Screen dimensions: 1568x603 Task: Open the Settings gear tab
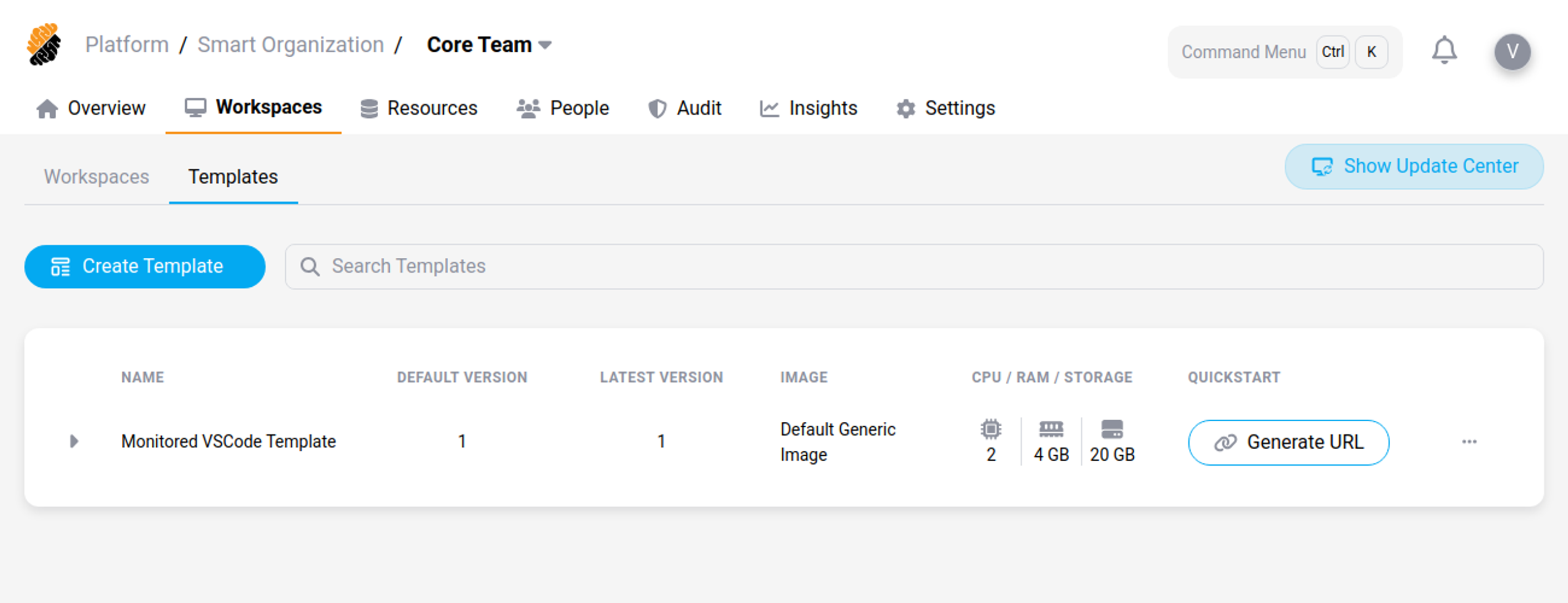945,108
